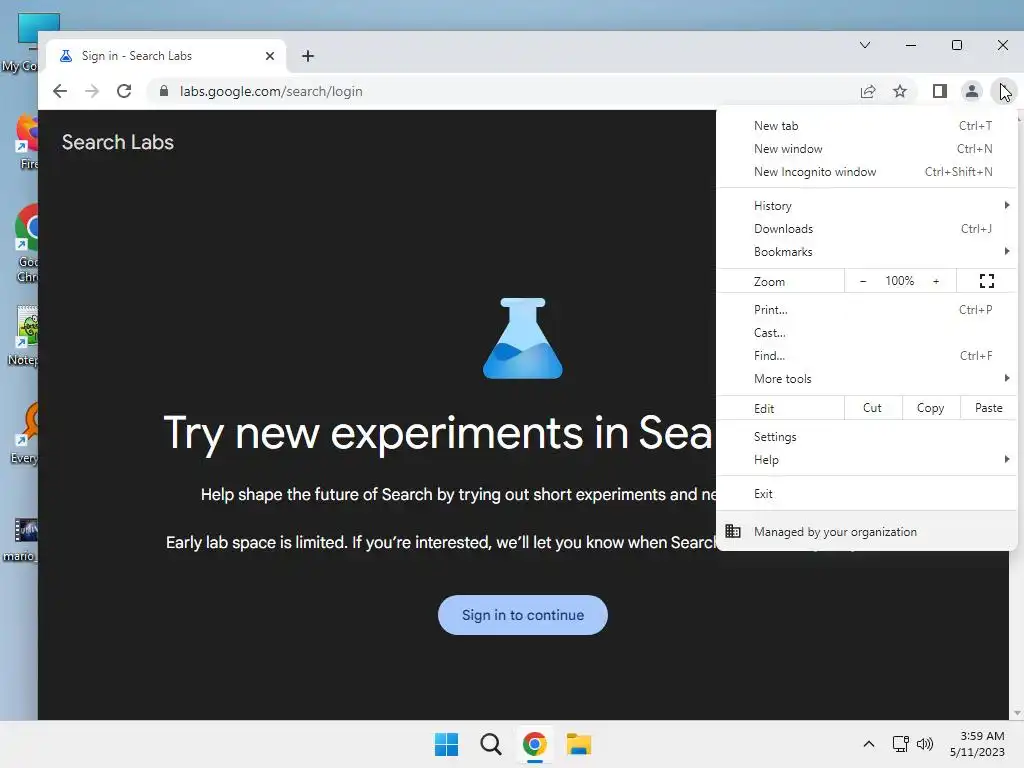Close the Sign in - Search Labs tab
The width and height of the screenshot is (1024, 768).
270,56
